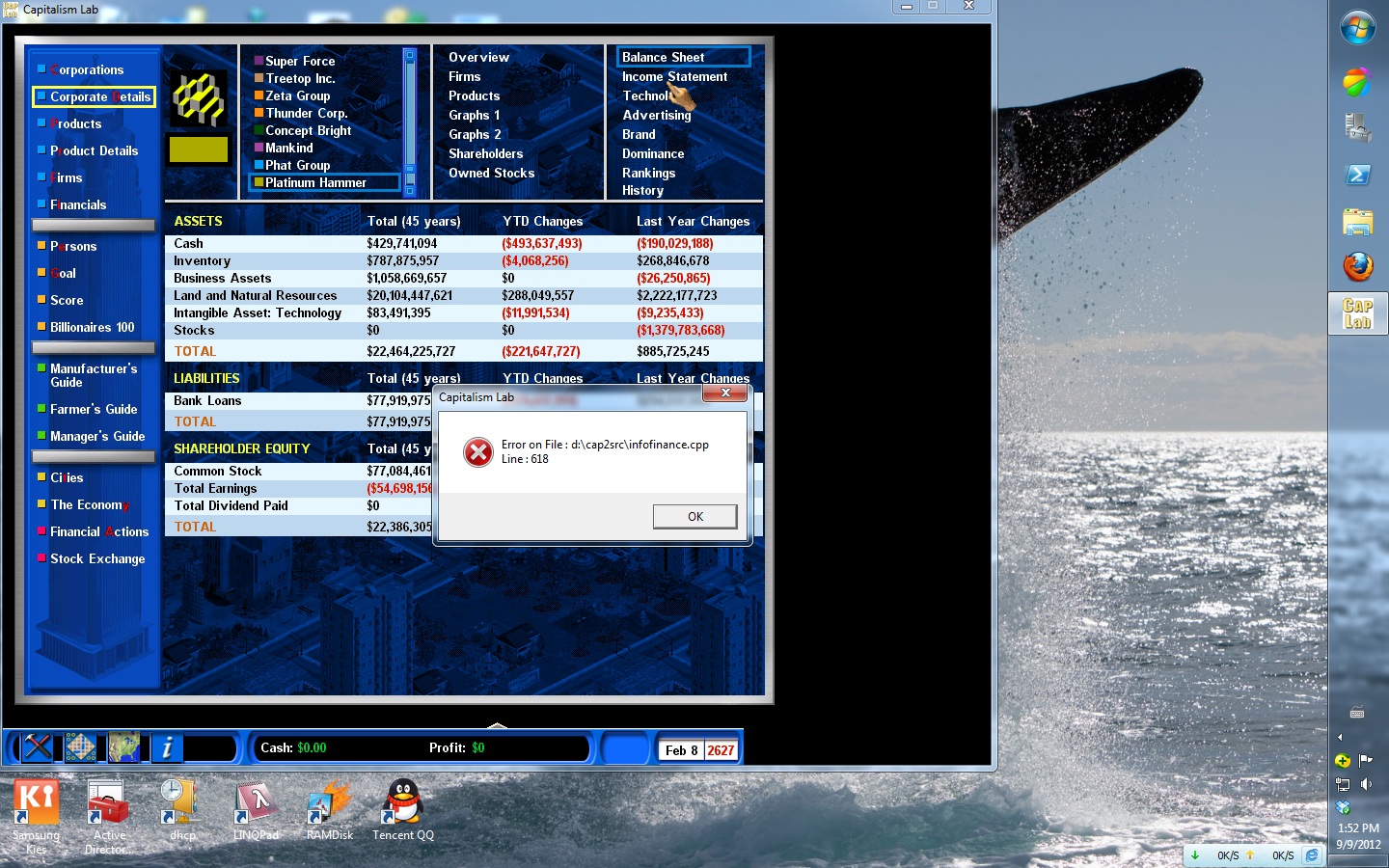Image resolution: width=1389 pixels, height=868 pixels.
Task: Launch RAMDisk desktop shortcut
Action: (x=329, y=809)
